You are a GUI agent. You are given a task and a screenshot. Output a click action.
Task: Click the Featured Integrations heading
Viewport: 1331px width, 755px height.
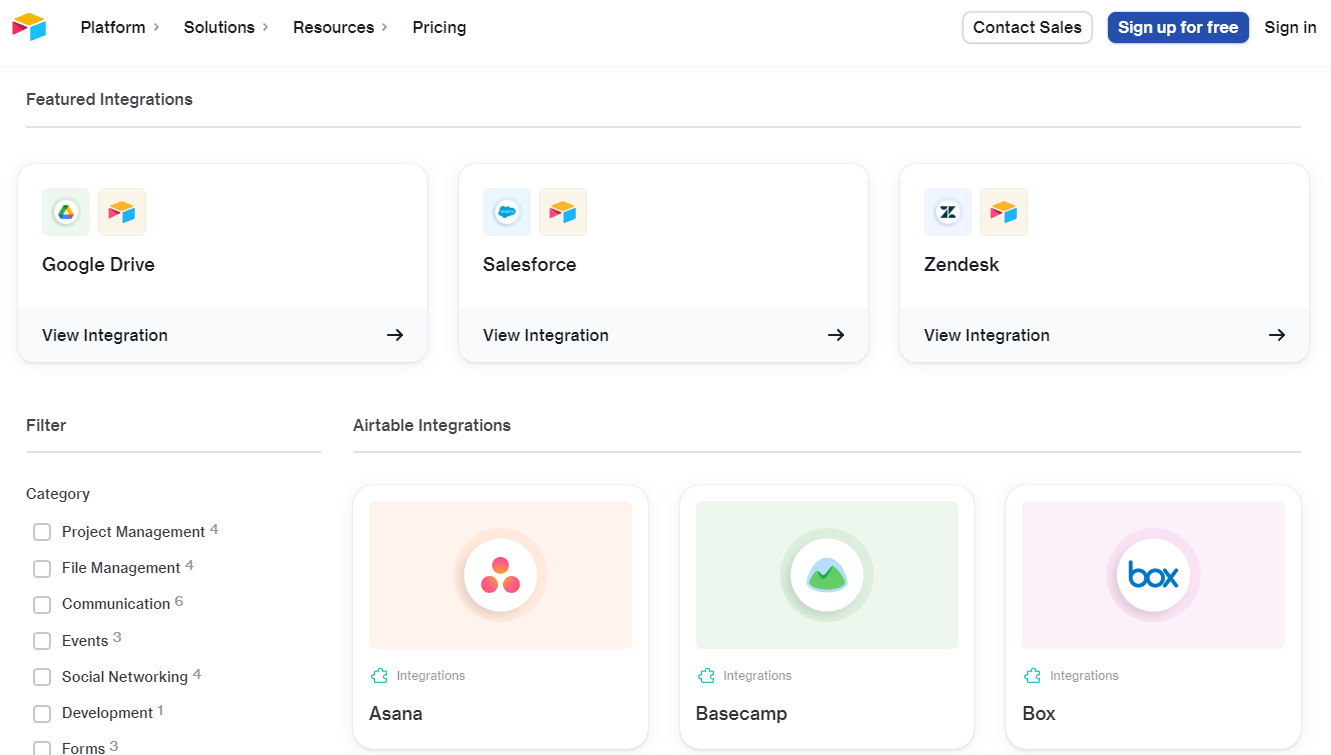click(109, 99)
